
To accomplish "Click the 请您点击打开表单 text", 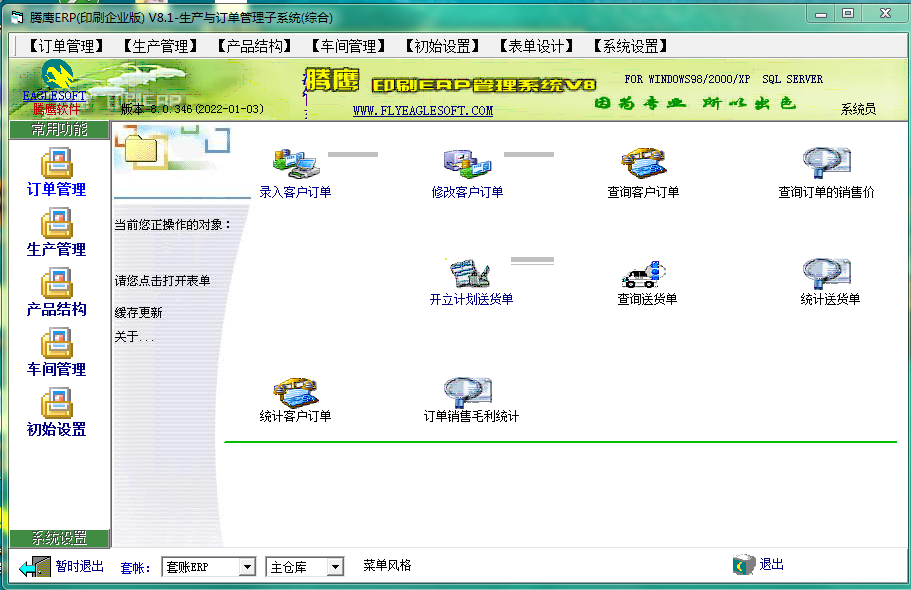I will pyautogui.click(x=162, y=281).
